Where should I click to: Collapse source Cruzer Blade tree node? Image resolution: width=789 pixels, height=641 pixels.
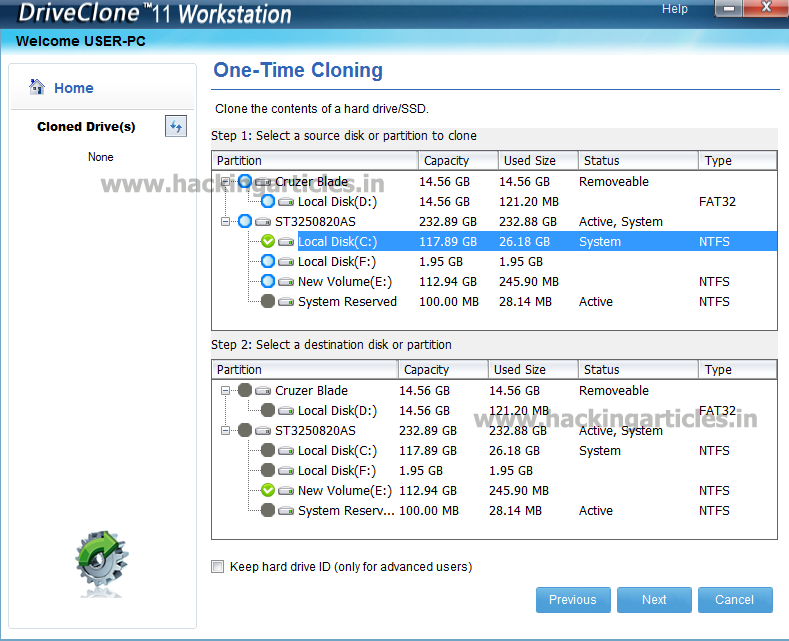225,182
